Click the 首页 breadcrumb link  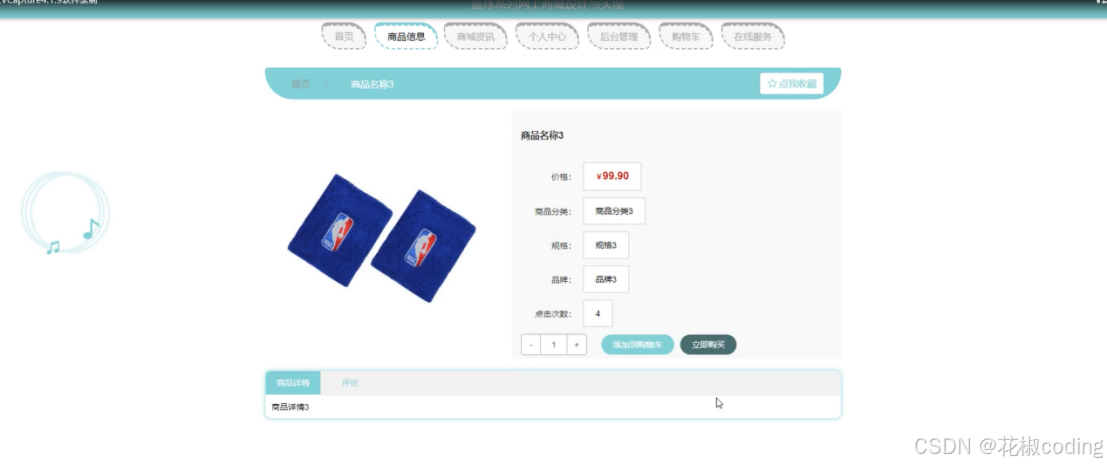coord(301,84)
